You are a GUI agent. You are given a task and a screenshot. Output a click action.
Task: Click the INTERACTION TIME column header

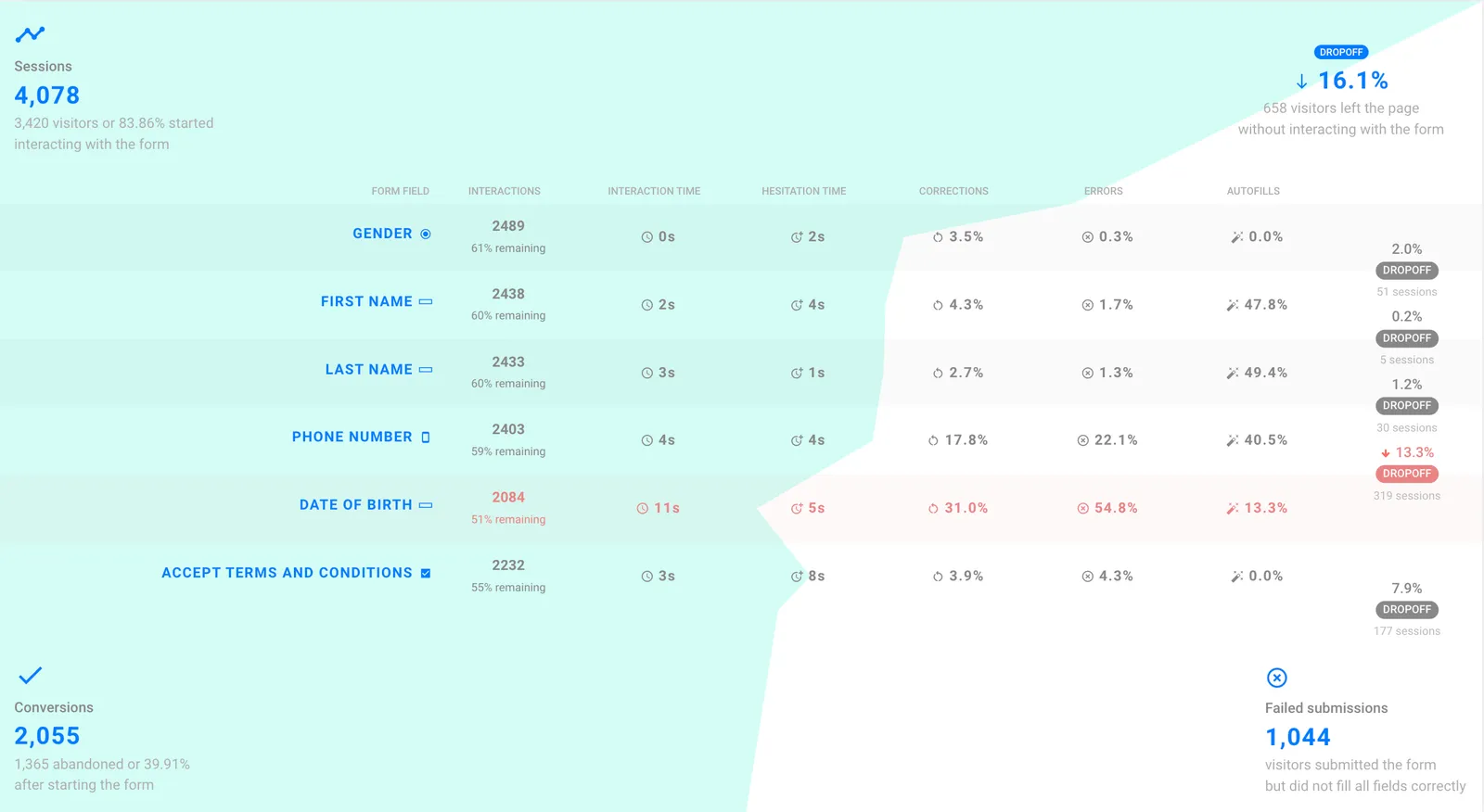(x=654, y=191)
